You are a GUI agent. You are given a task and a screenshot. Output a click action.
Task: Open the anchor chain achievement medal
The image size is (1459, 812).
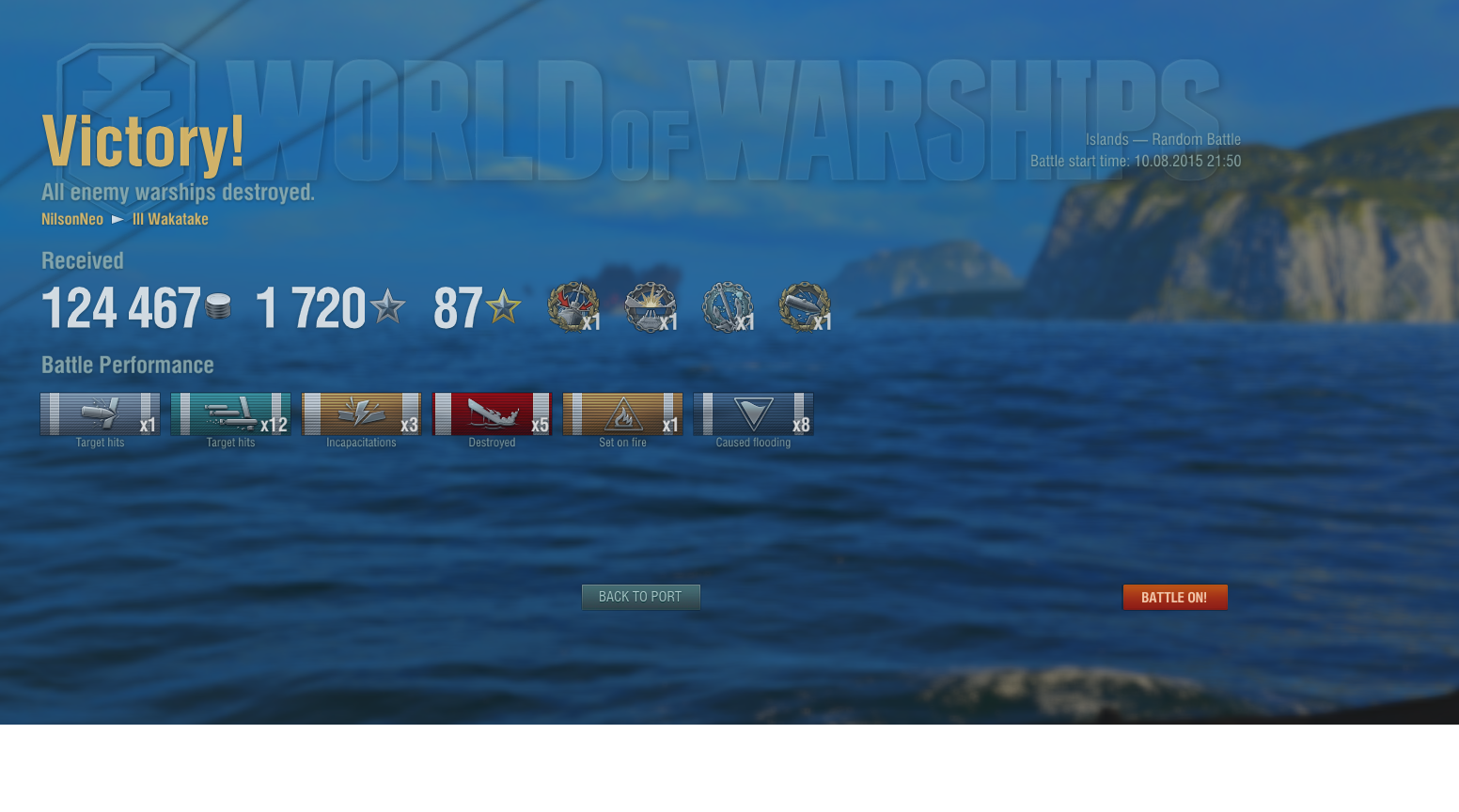(728, 306)
